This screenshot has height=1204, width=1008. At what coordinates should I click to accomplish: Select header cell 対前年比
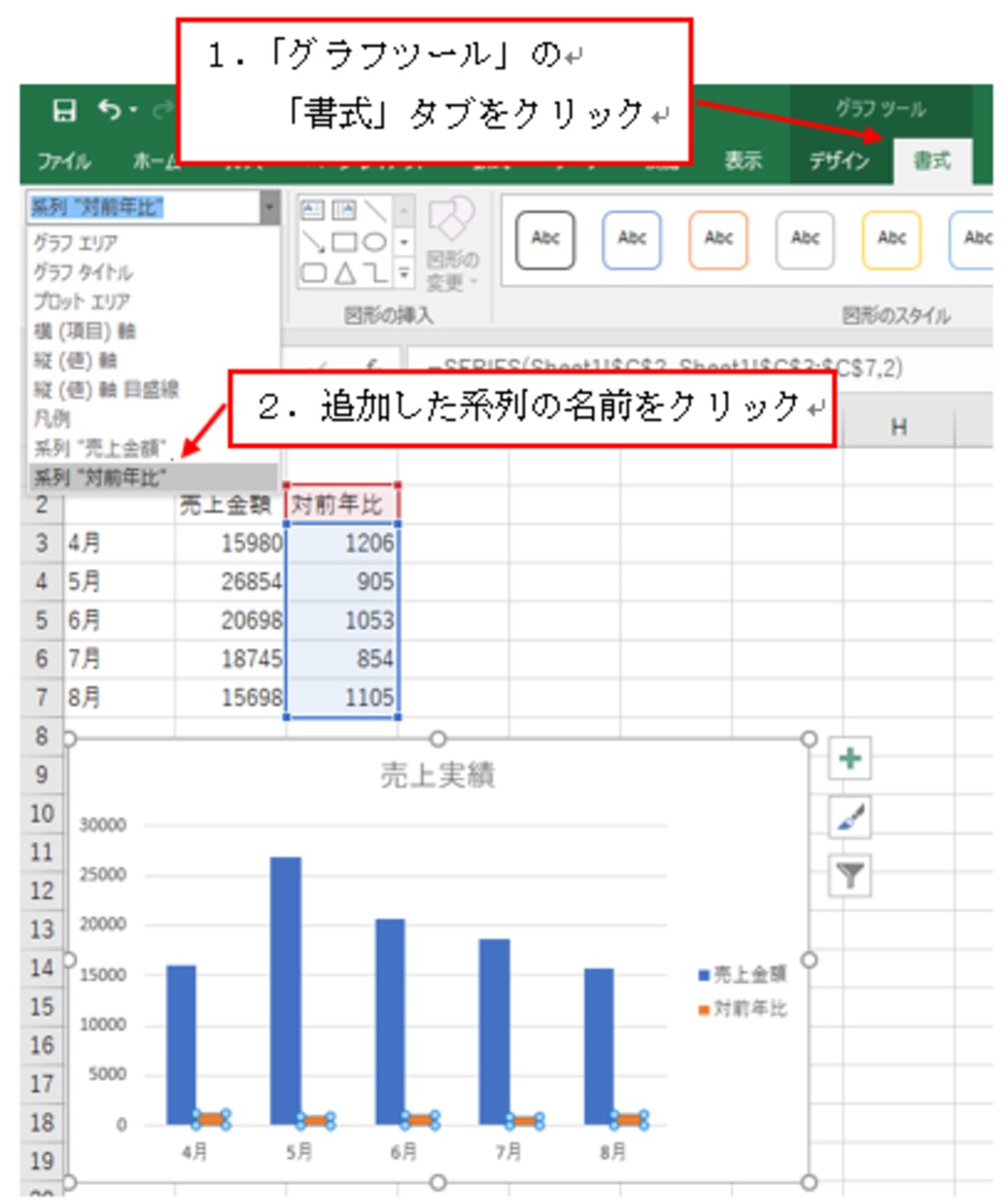[342, 504]
